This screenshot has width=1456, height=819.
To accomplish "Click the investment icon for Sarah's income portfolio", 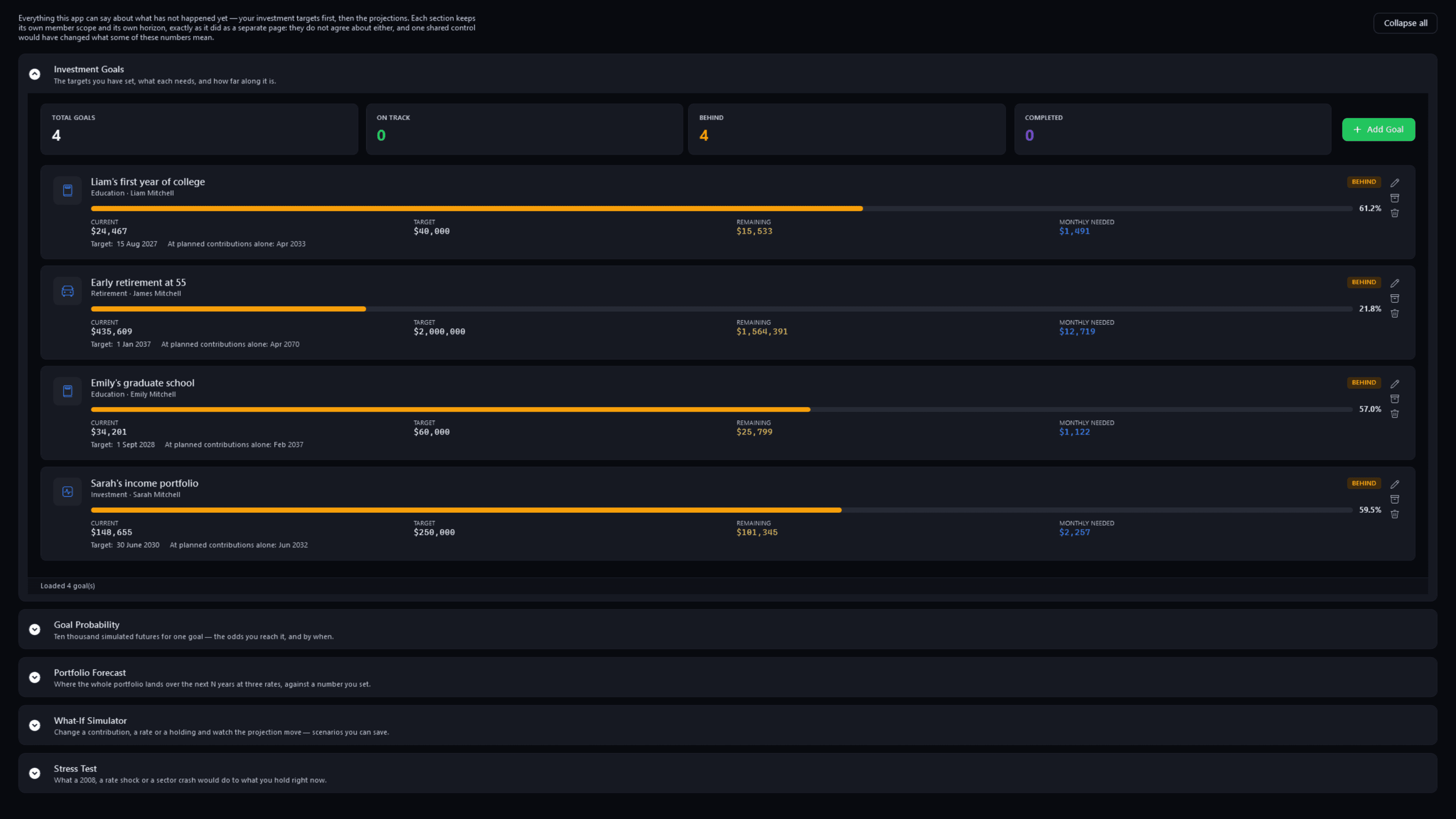I will [67, 491].
